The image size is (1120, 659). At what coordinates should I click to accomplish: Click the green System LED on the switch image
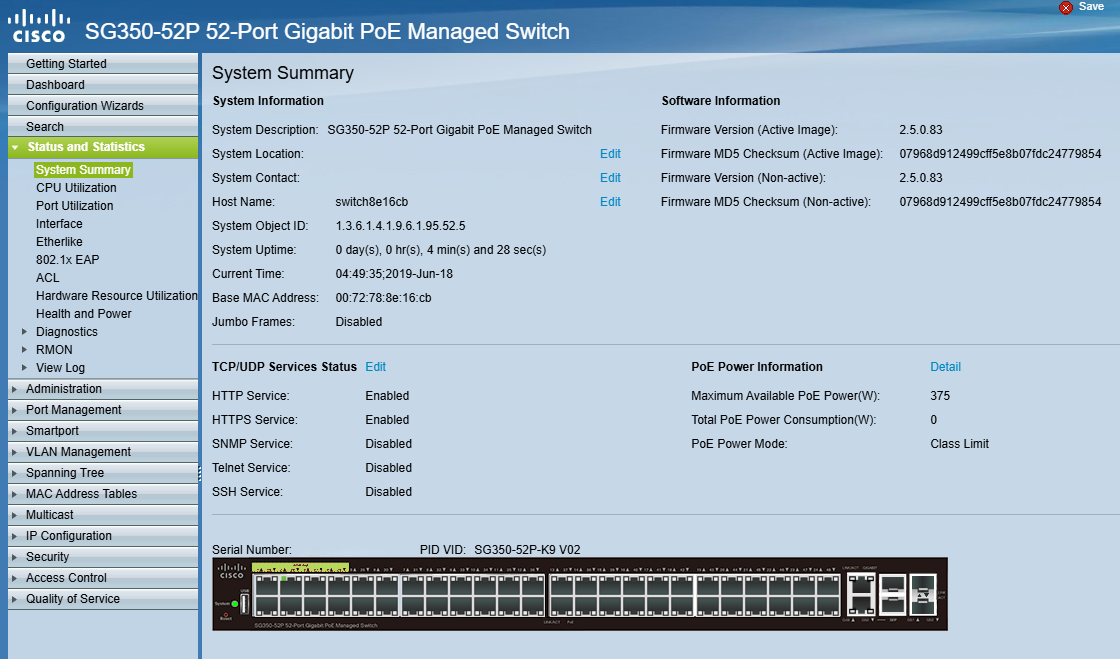coord(235,604)
